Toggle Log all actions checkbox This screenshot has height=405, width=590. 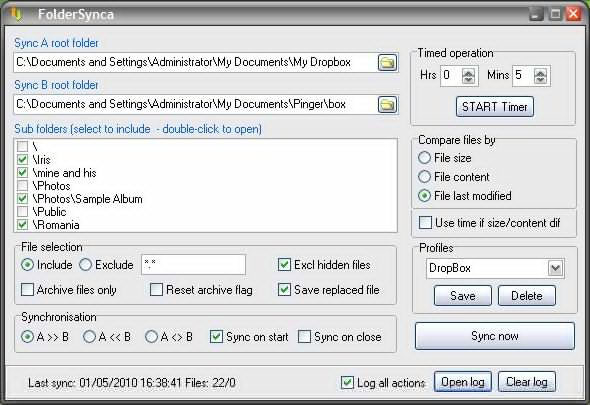347,382
